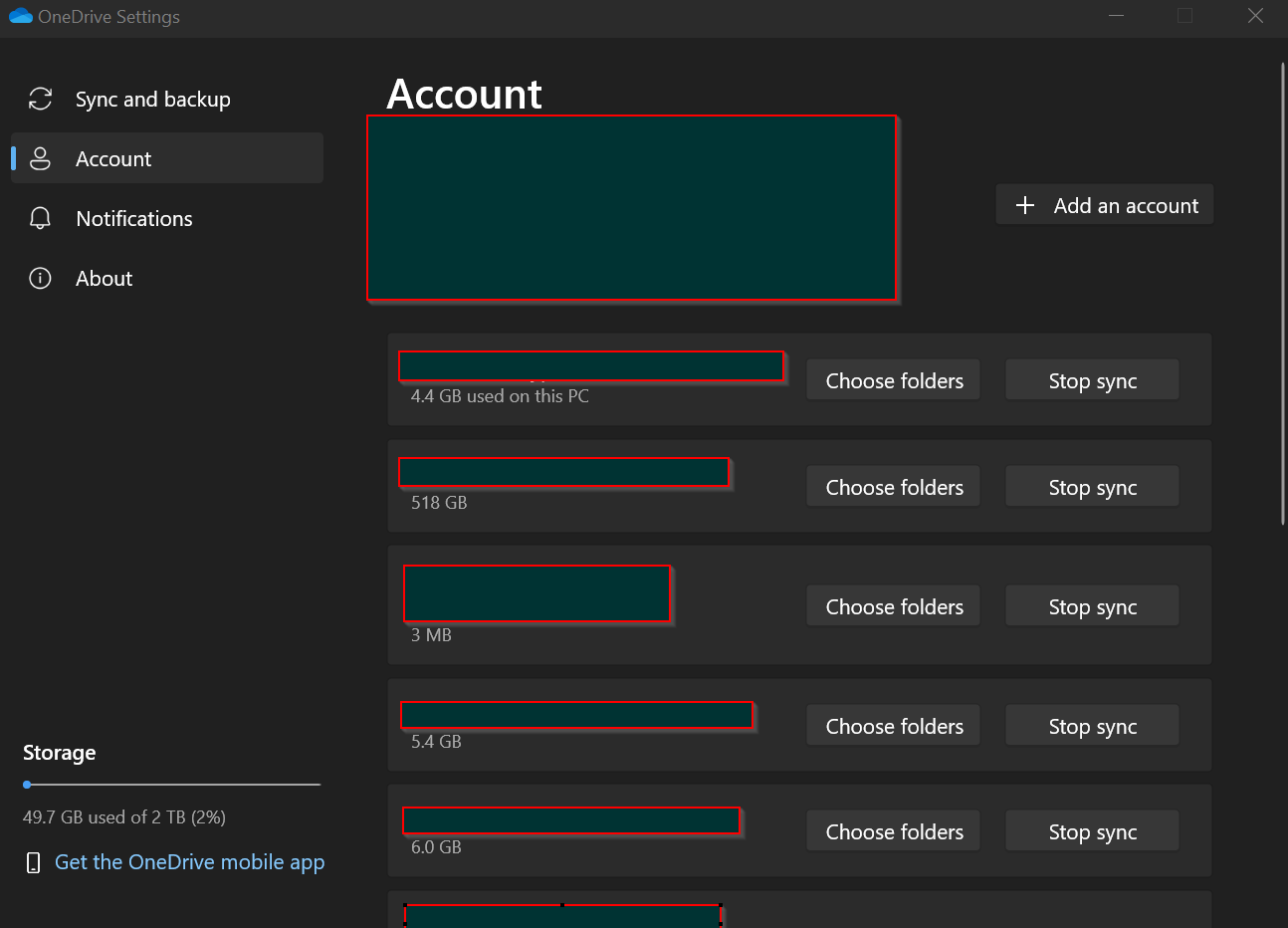Click the Account person icon

click(x=40, y=158)
